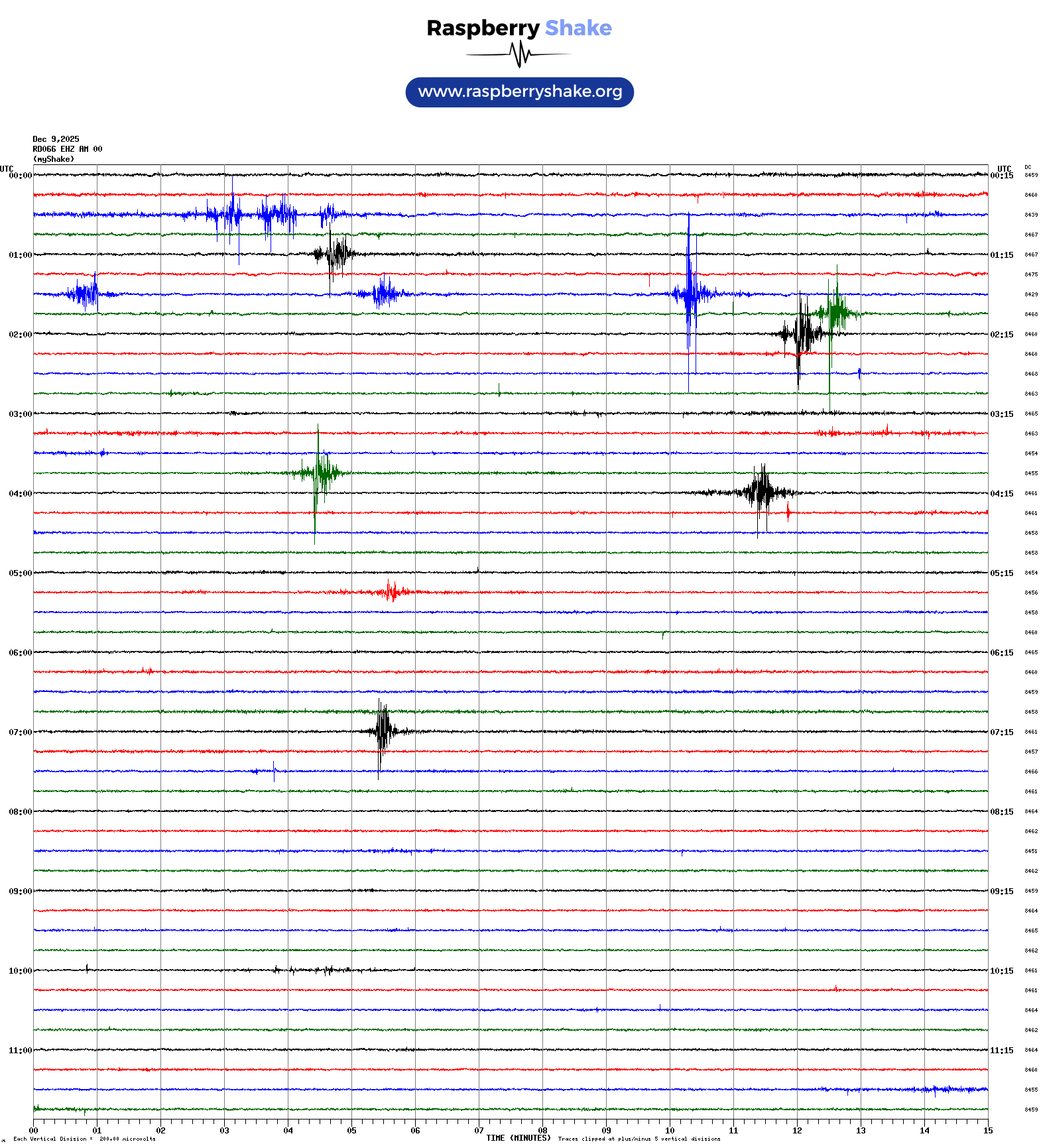The height and width of the screenshot is (1148, 1041).
Task: Click the Each Vertical Division scale note
Action: click(x=84, y=1139)
